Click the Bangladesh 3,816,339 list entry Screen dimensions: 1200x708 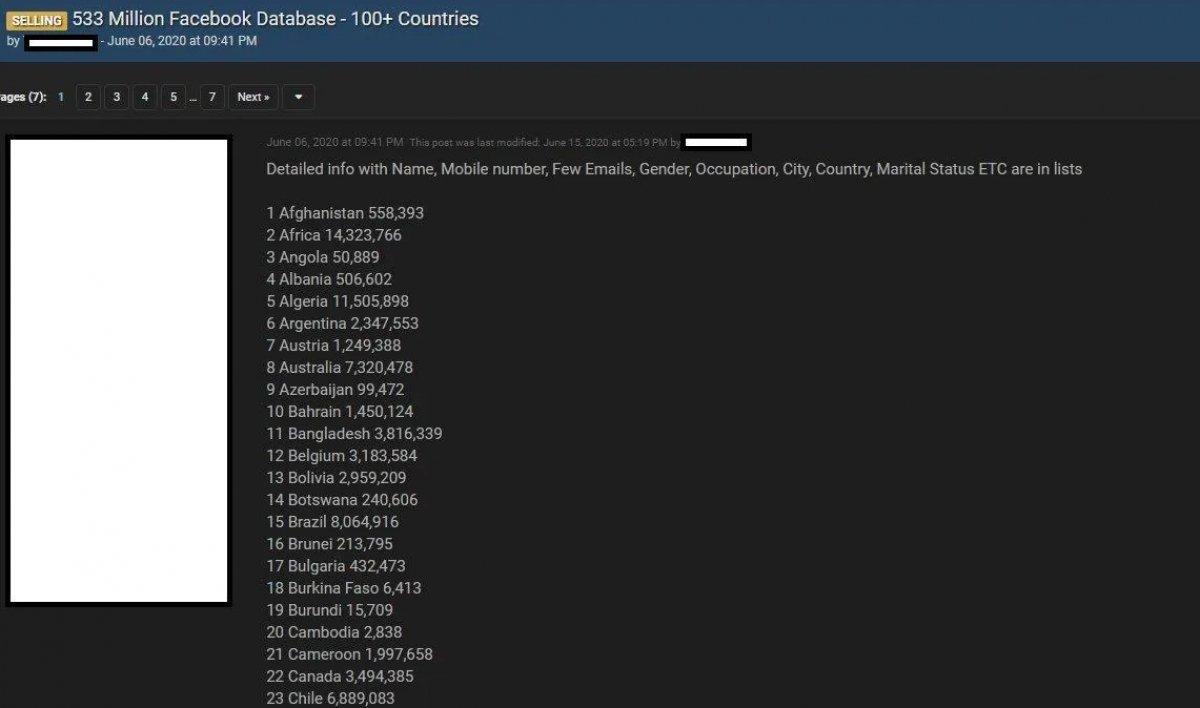pos(354,434)
